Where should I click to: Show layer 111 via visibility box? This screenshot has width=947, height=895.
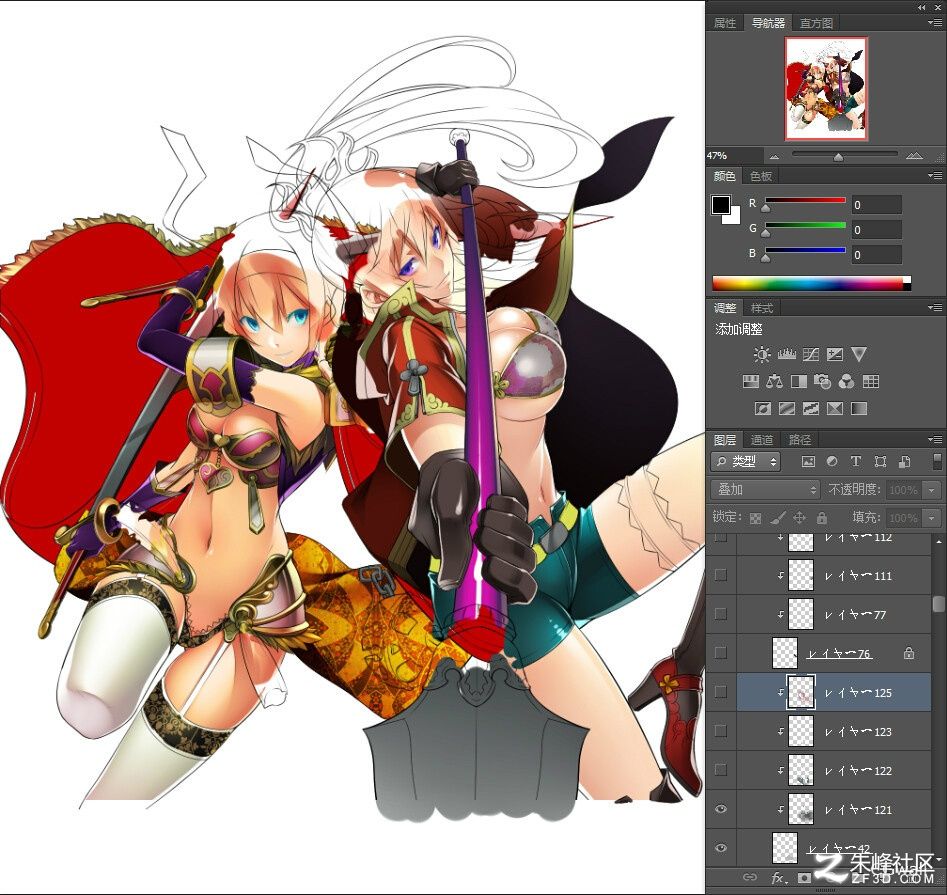tap(721, 575)
